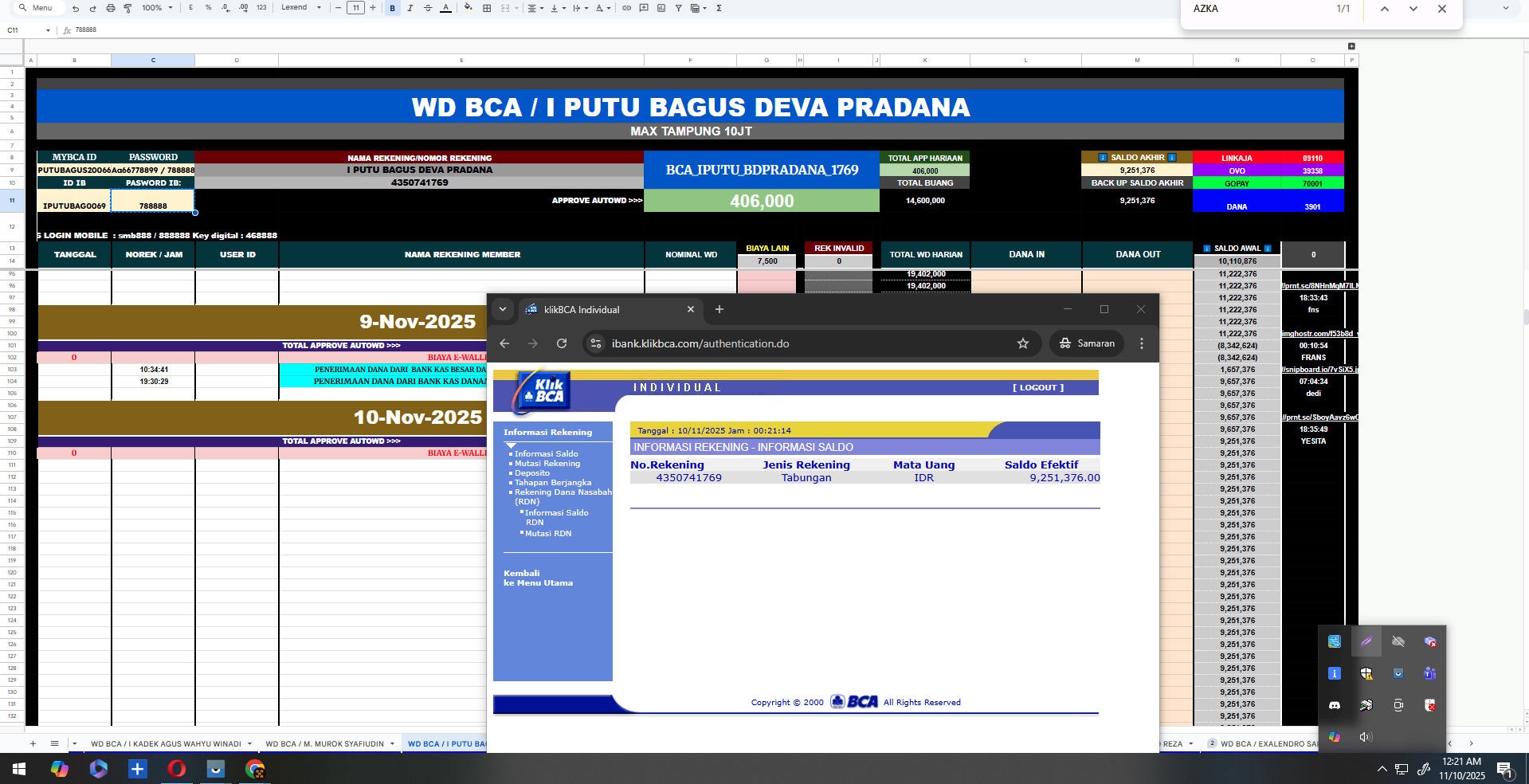Open Discord from the system tray
Screen dimensions: 1529x784
pyautogui.click(x=1335, y=705)
